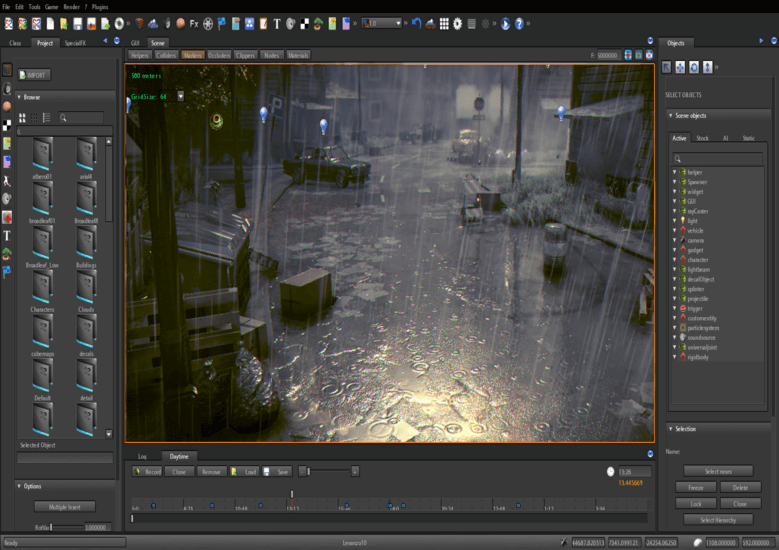Click the help question mark icon
Image resolution: width=779 pixels, height=550 pixels.
(519, 23)
